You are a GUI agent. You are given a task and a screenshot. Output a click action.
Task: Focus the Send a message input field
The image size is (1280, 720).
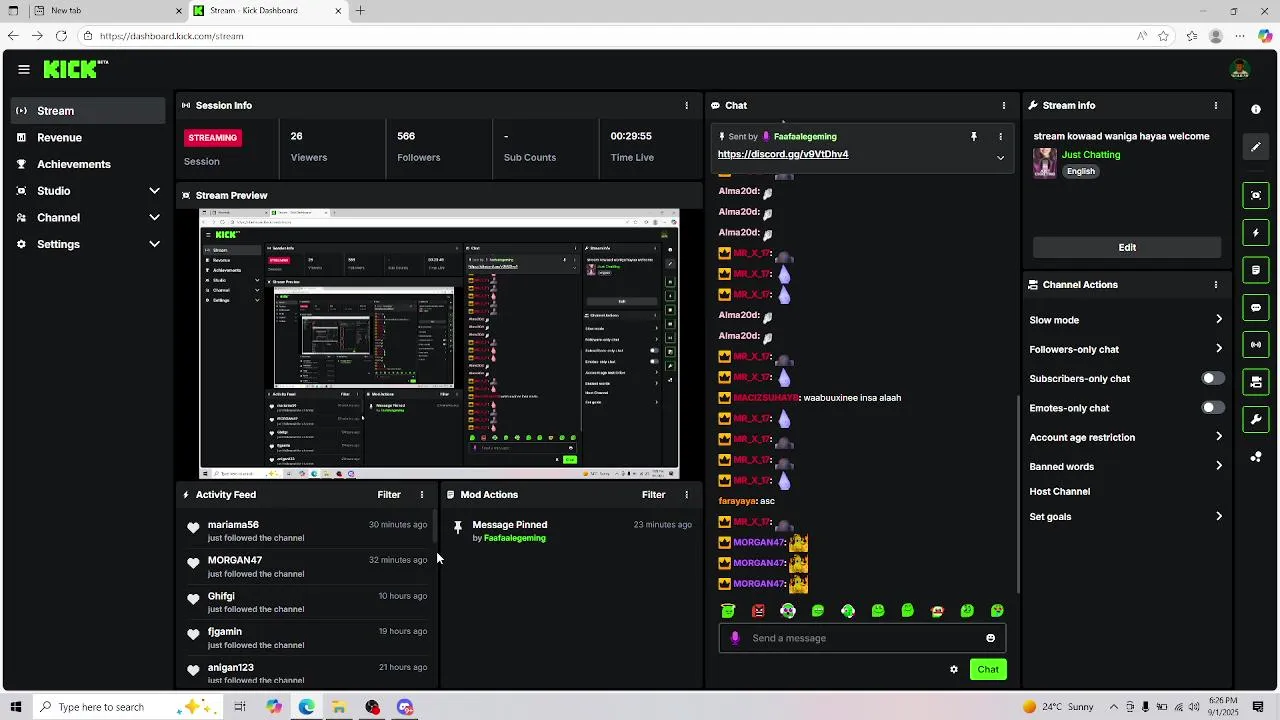click(862, 638)
